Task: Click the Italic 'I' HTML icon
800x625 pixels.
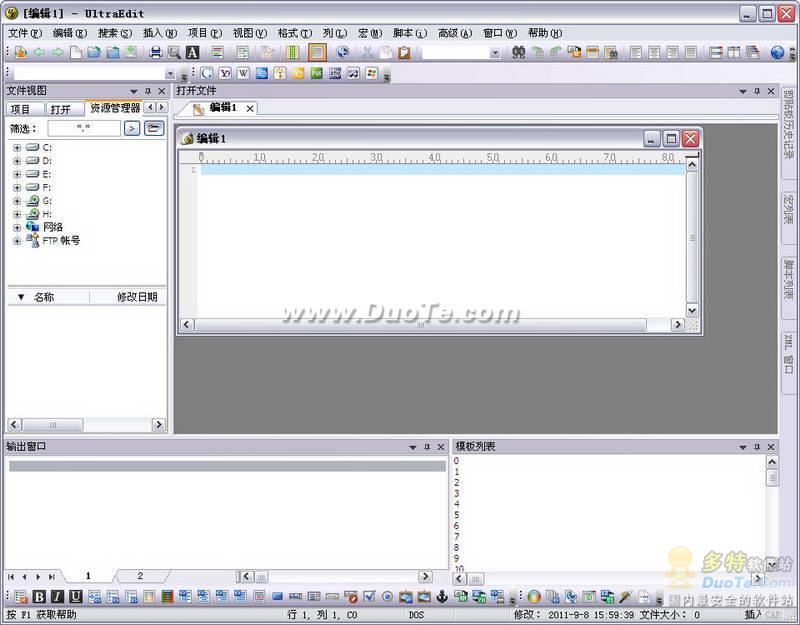Action: point(58,596)
